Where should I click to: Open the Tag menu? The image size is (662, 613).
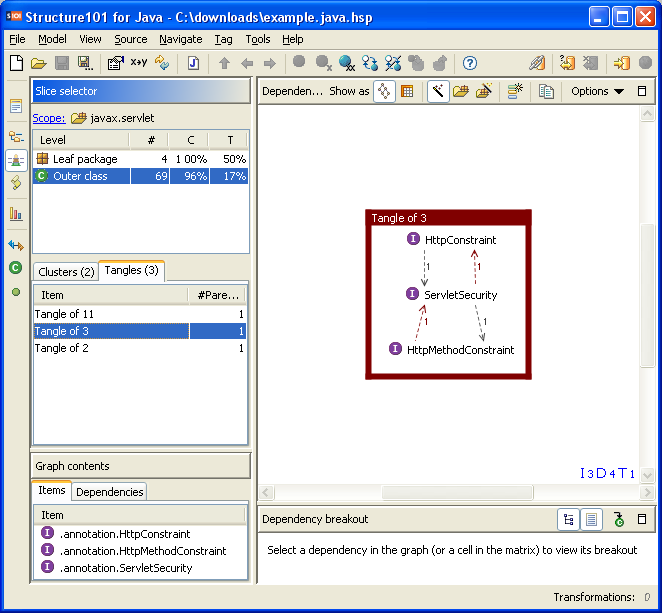click(x=223, y=39)
